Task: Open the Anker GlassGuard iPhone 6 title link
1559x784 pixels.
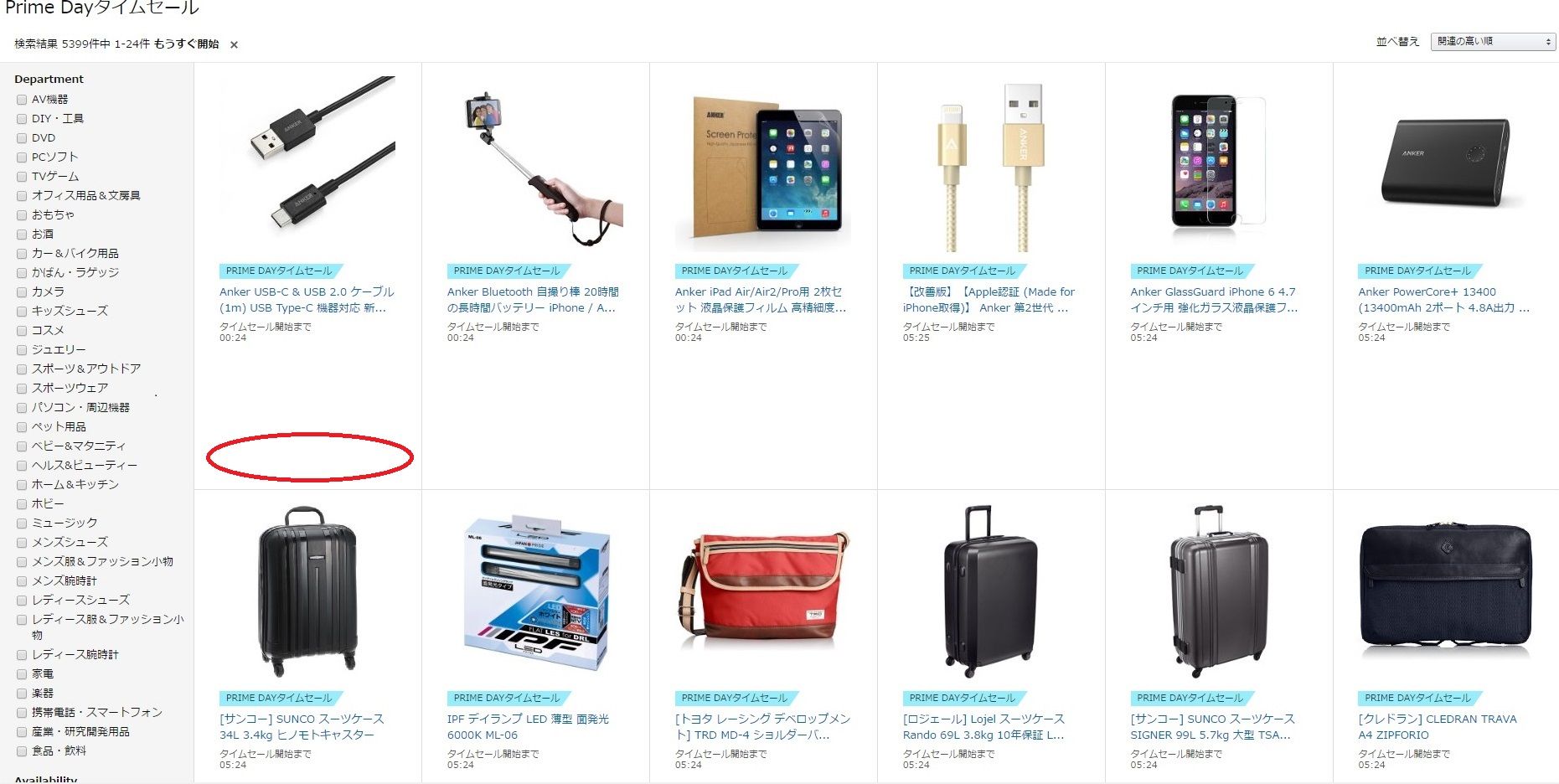Action: [1214, 300]
